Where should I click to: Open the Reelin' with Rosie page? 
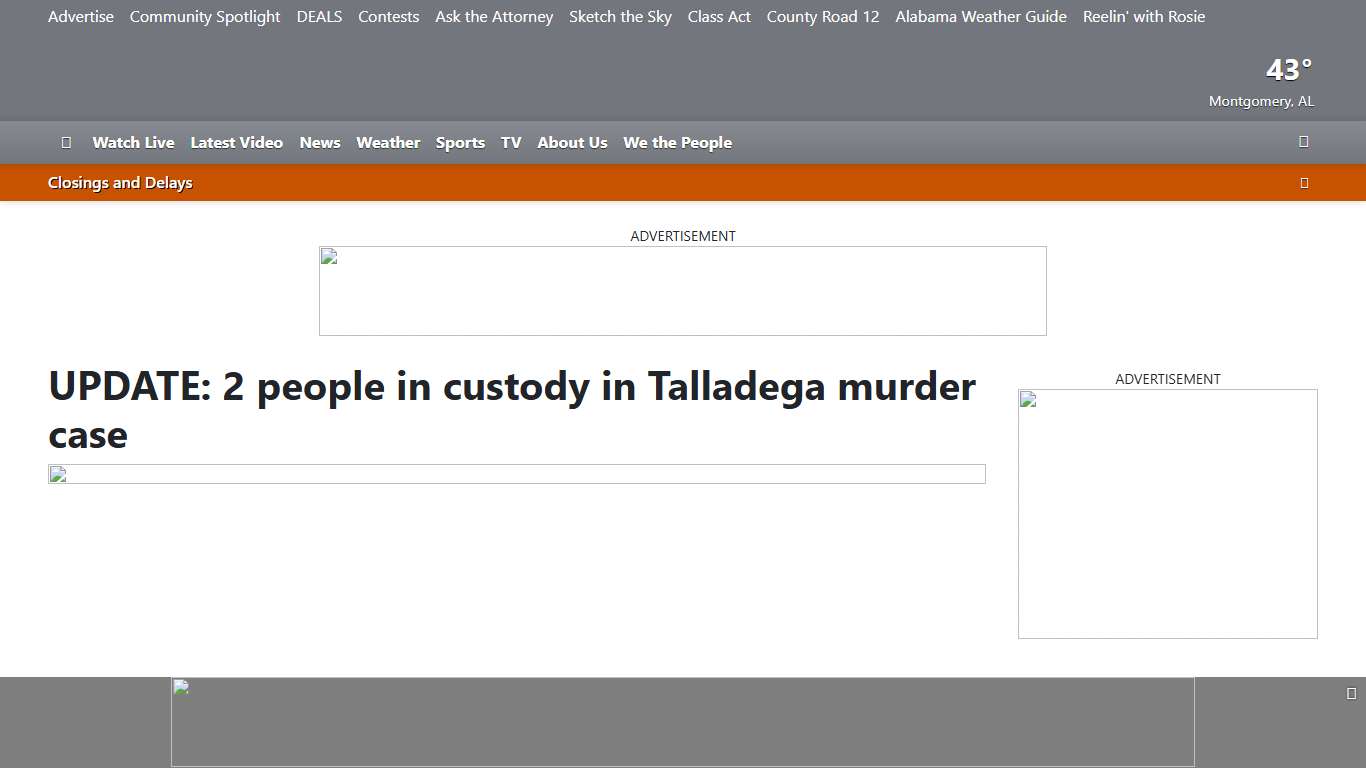coord(1144,16)
